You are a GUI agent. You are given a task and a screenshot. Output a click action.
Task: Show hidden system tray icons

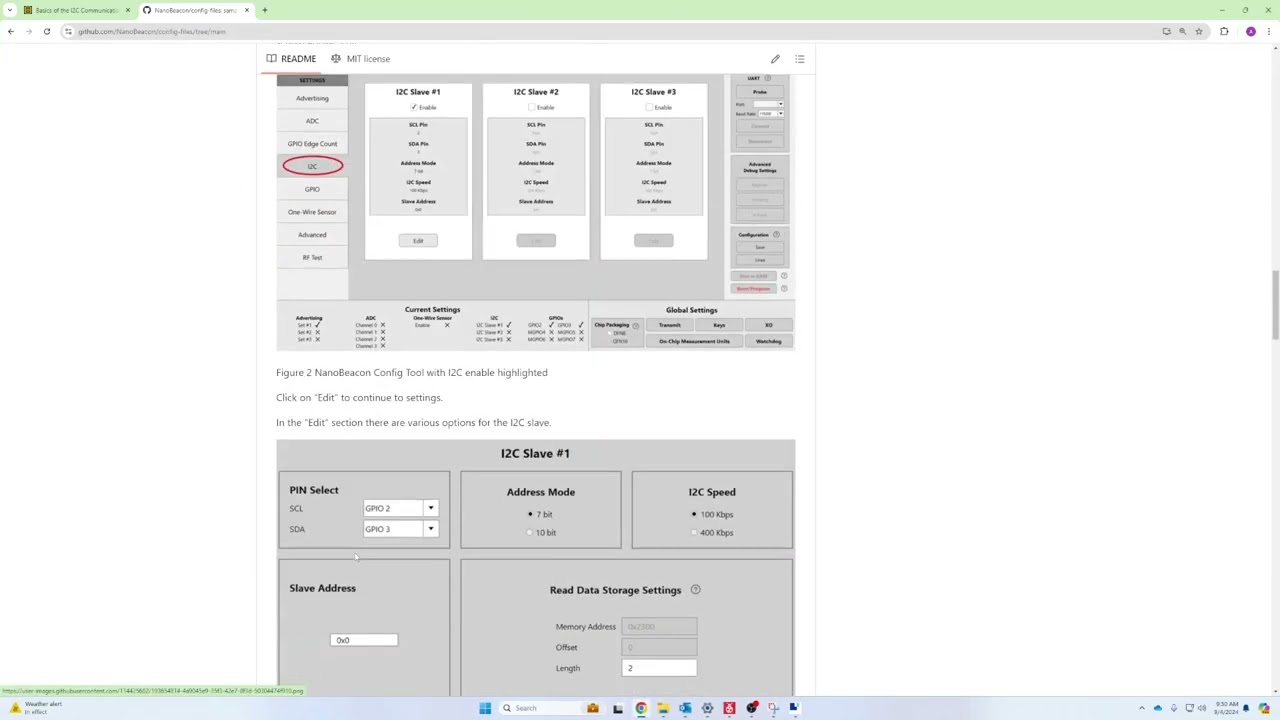click(1142, 708)
